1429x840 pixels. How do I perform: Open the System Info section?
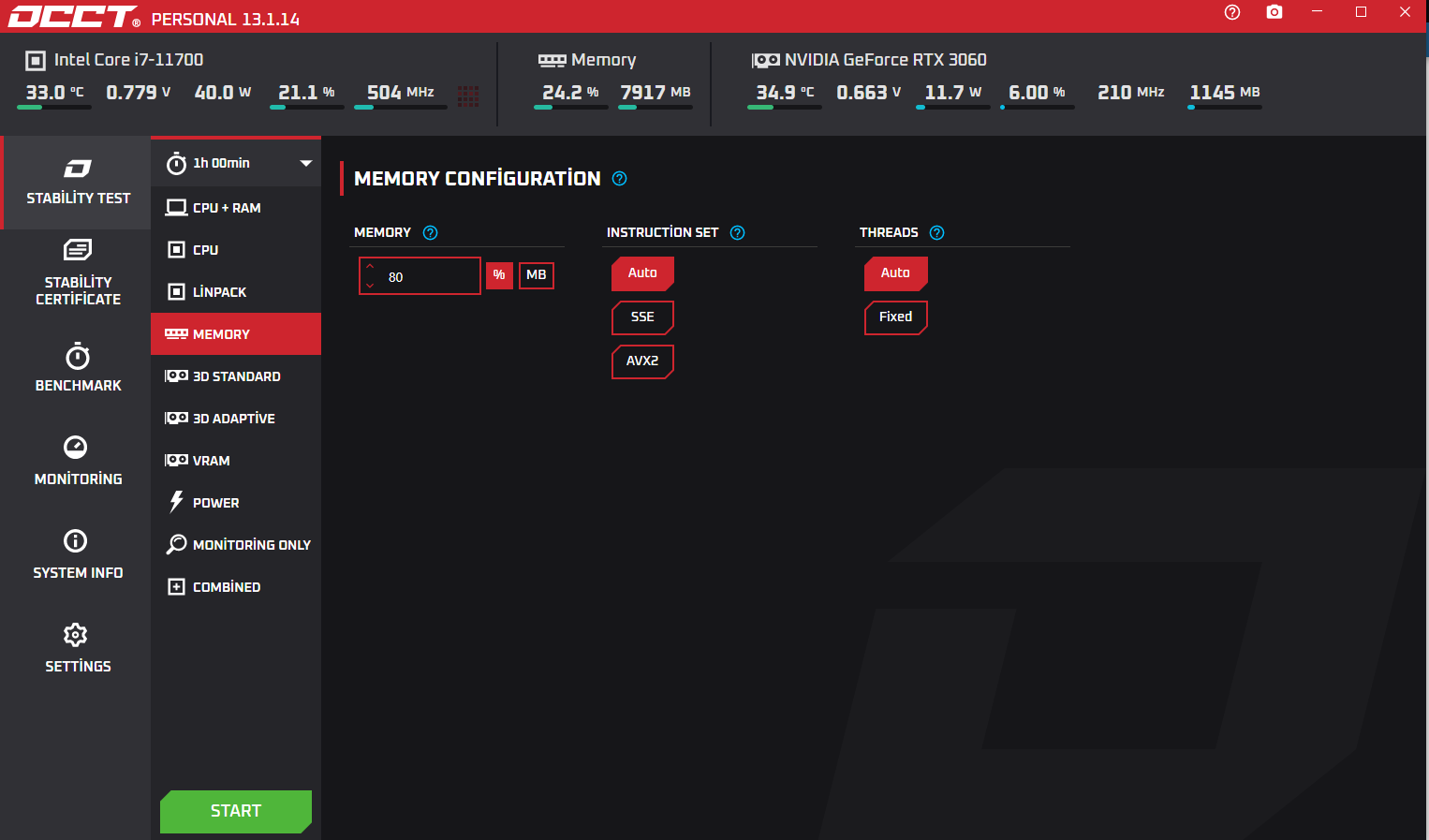[x=78, y=554]
